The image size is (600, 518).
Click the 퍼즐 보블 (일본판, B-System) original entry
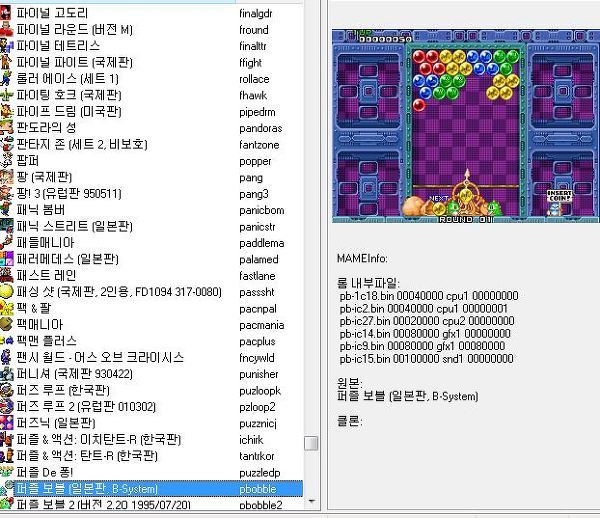tap(408, 396)
